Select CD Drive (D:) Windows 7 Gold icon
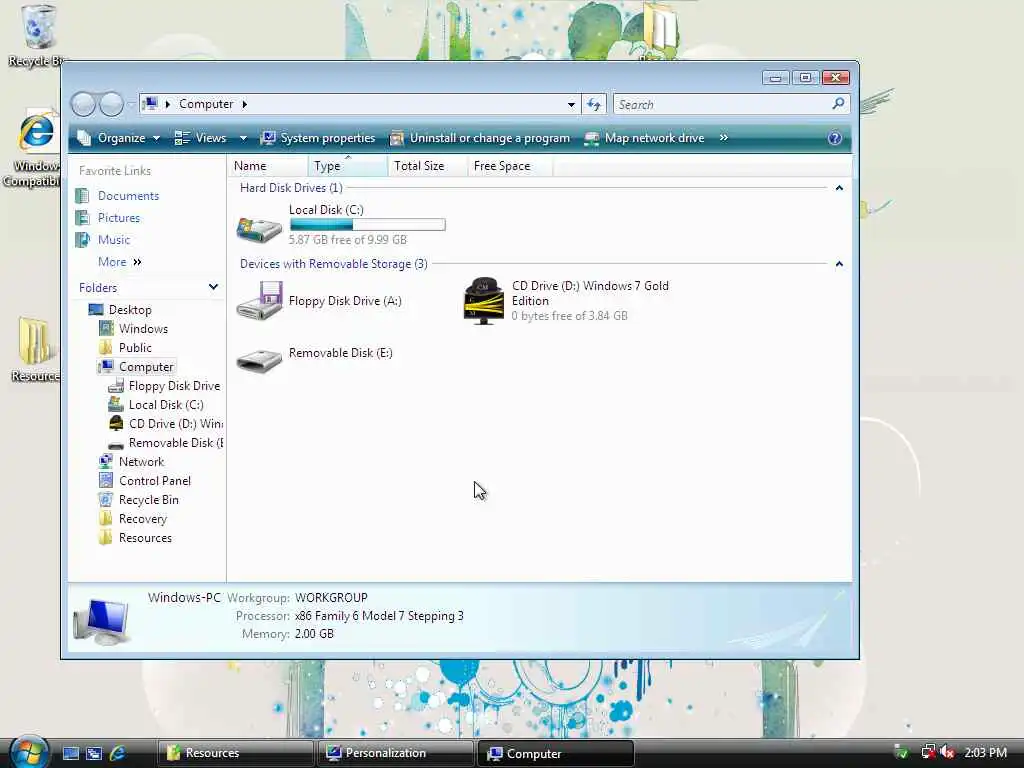 click(x=483, y=300)
